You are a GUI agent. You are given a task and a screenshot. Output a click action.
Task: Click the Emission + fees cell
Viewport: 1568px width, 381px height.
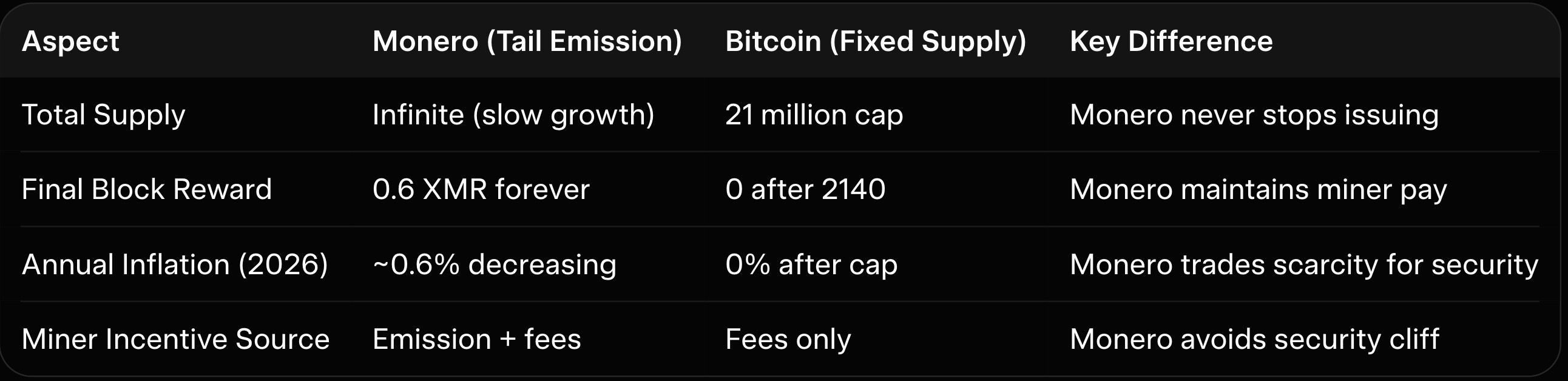[476, 339]
